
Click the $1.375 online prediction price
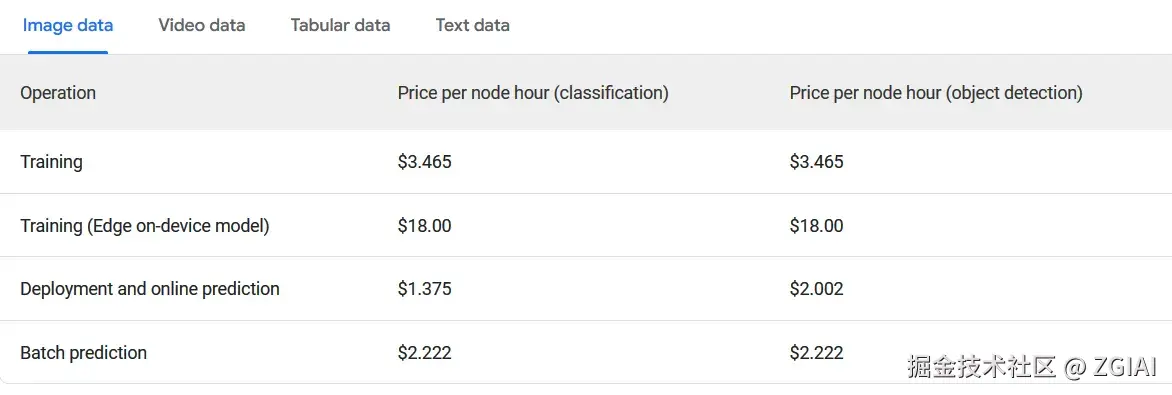(425, 289)
